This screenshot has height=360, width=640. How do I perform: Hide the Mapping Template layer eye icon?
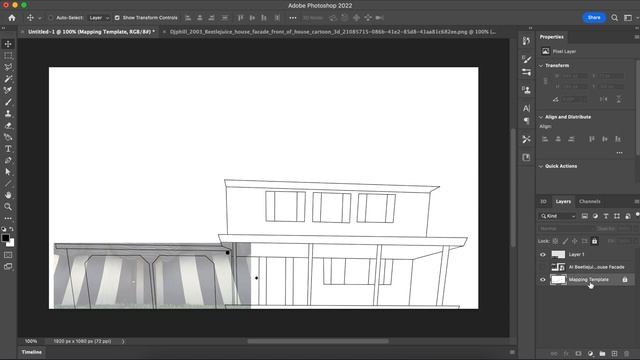click(543, 280)
